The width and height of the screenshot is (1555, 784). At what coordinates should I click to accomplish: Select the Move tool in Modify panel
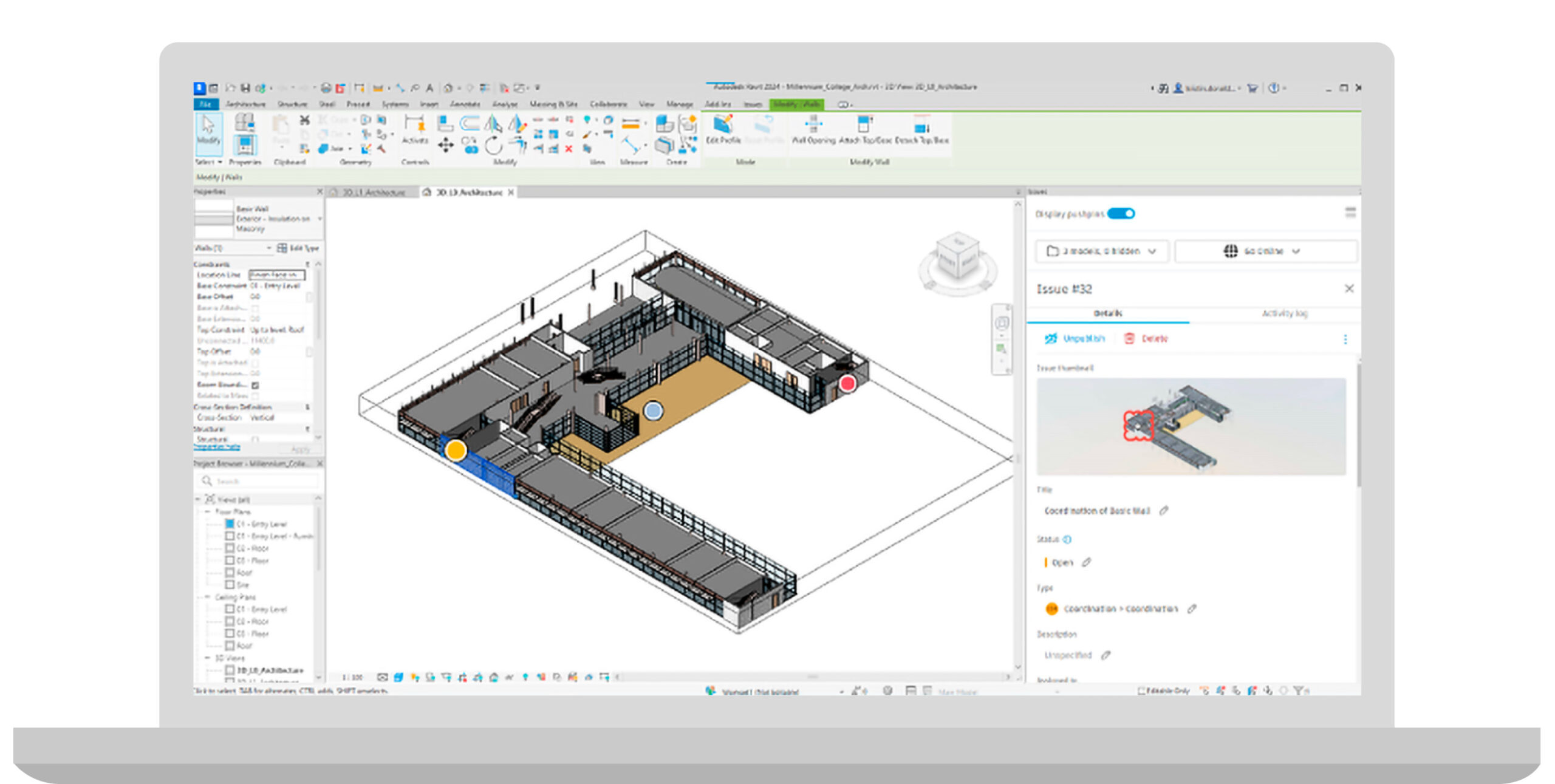445,145
